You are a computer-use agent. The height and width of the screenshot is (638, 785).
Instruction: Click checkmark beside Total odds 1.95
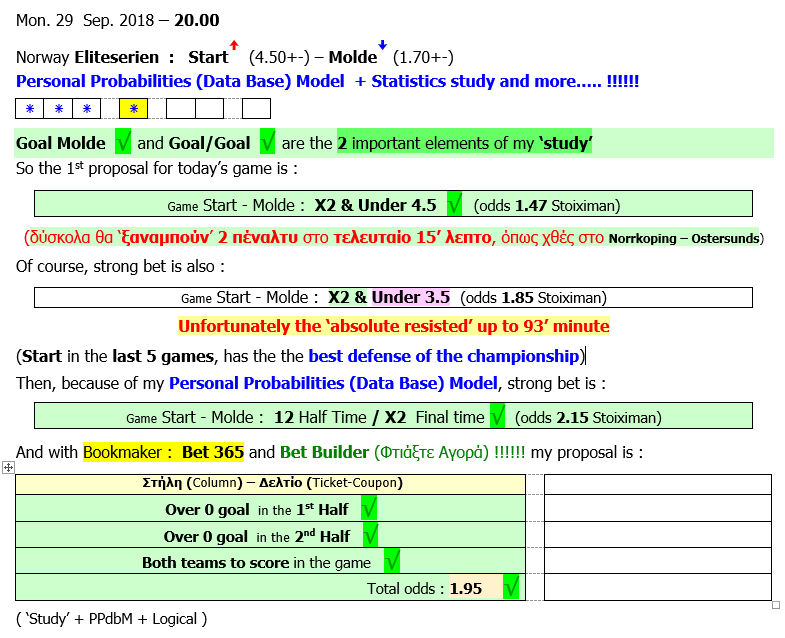coord(511,587)
